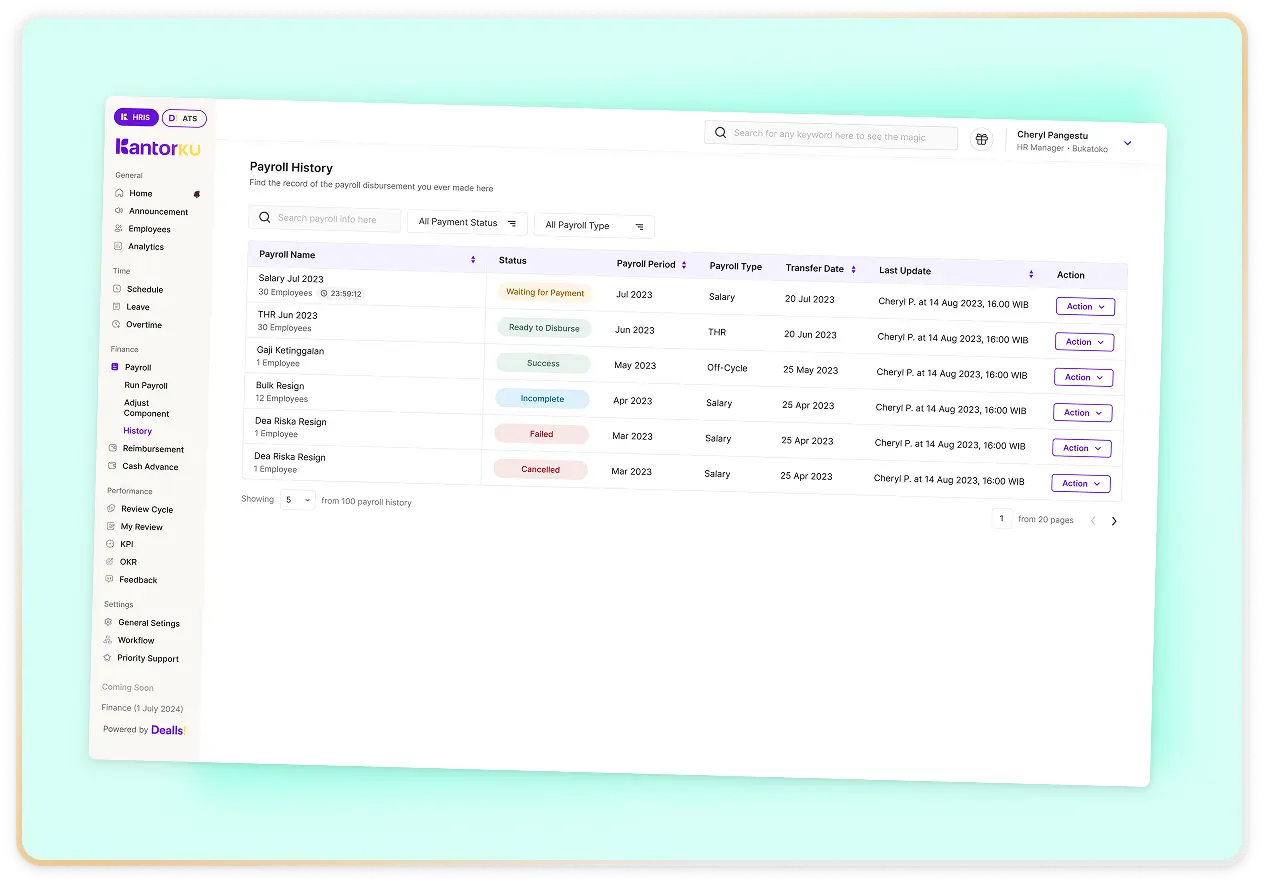Open the Feedback section icon
The width and height of the screenshot is (1264, 886).
(x=109, y=579)
